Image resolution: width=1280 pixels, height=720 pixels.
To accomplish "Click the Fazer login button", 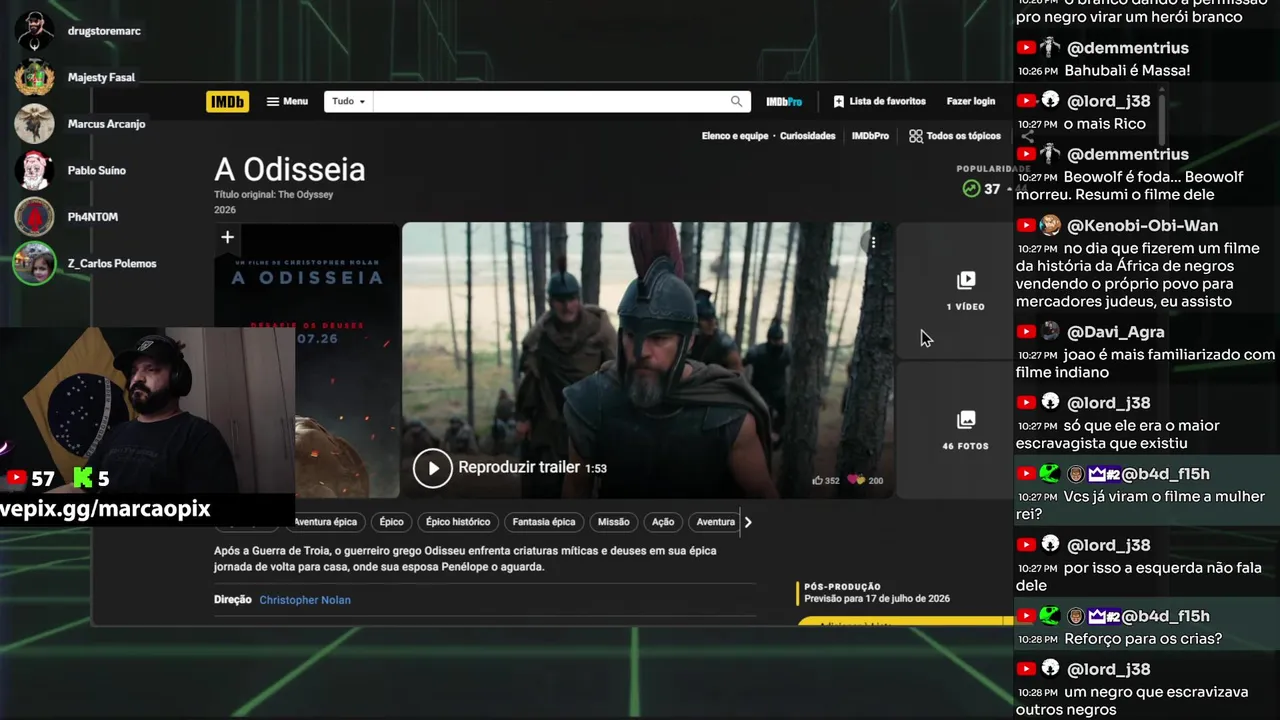I will coord(971,101).
